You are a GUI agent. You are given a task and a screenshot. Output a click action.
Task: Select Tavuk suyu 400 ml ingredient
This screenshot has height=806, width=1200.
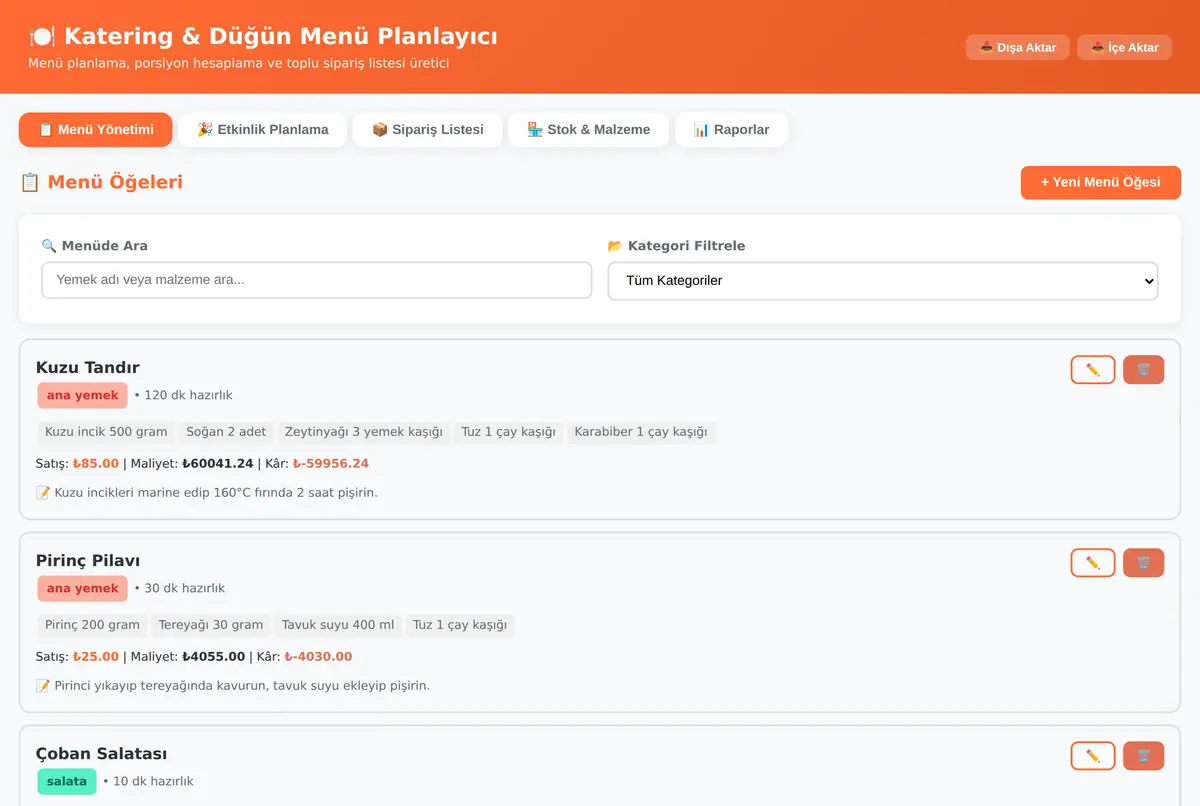click(x=338, y=625)
